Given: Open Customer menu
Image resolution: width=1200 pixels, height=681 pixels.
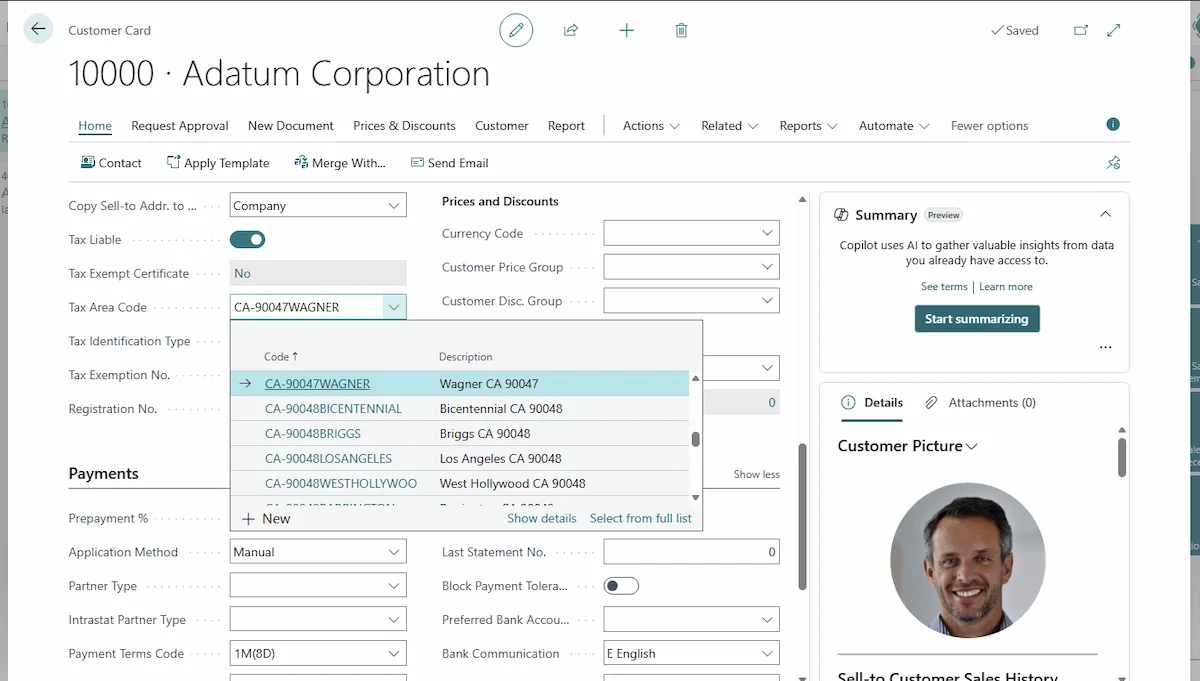Looking at the screenshot, I should pyautogui.click(x=501, y=125).
